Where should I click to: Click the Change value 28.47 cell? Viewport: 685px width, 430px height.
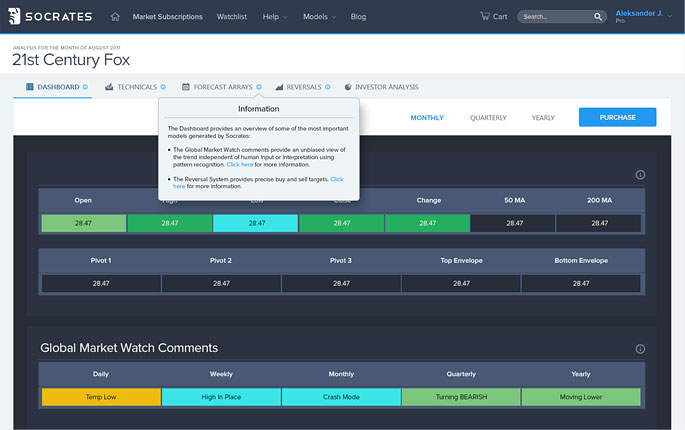pyautogui.click(x=428, y=223)
